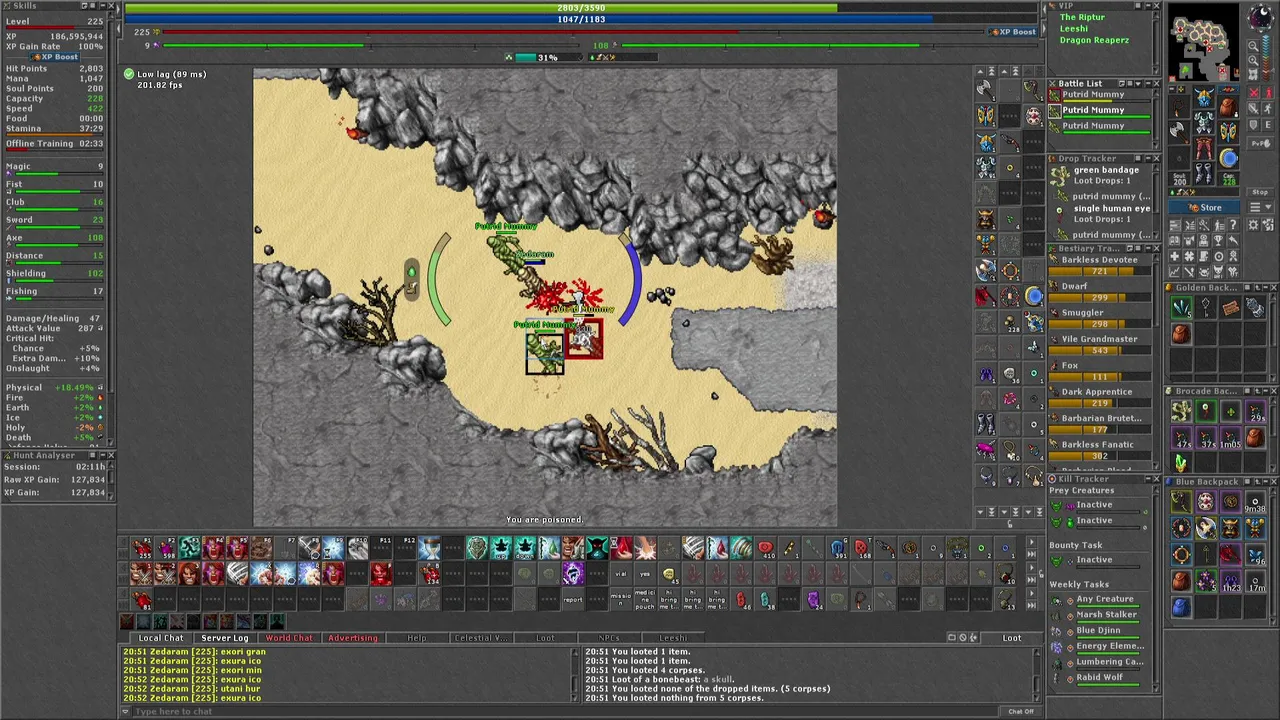Screen dimensions: 1280x720
Task: Close the Hunt Analyser panel
Action: click(110, 455)
